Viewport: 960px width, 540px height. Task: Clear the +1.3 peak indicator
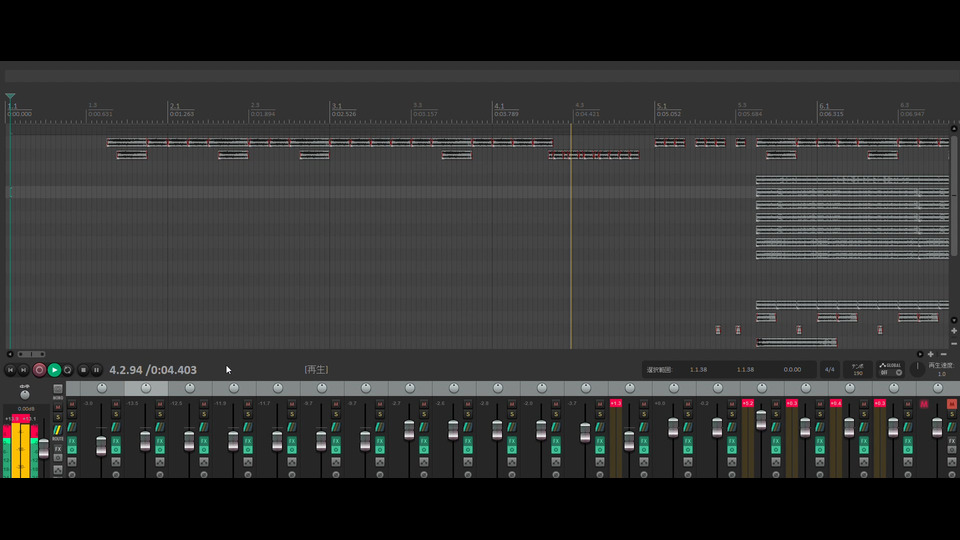[616, 403]
